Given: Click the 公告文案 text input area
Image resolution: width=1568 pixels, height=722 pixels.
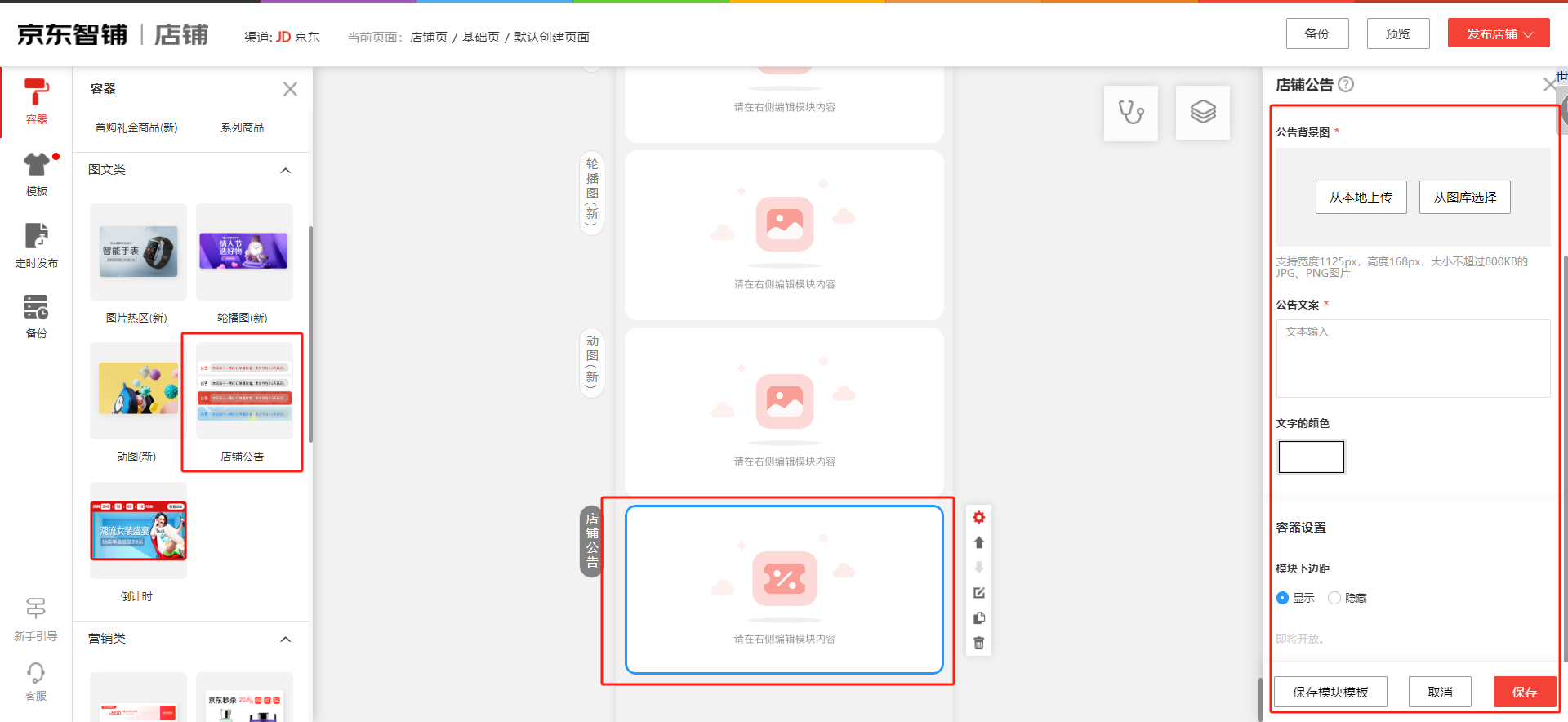Looking at the screenshot, I should (1412, 359).
